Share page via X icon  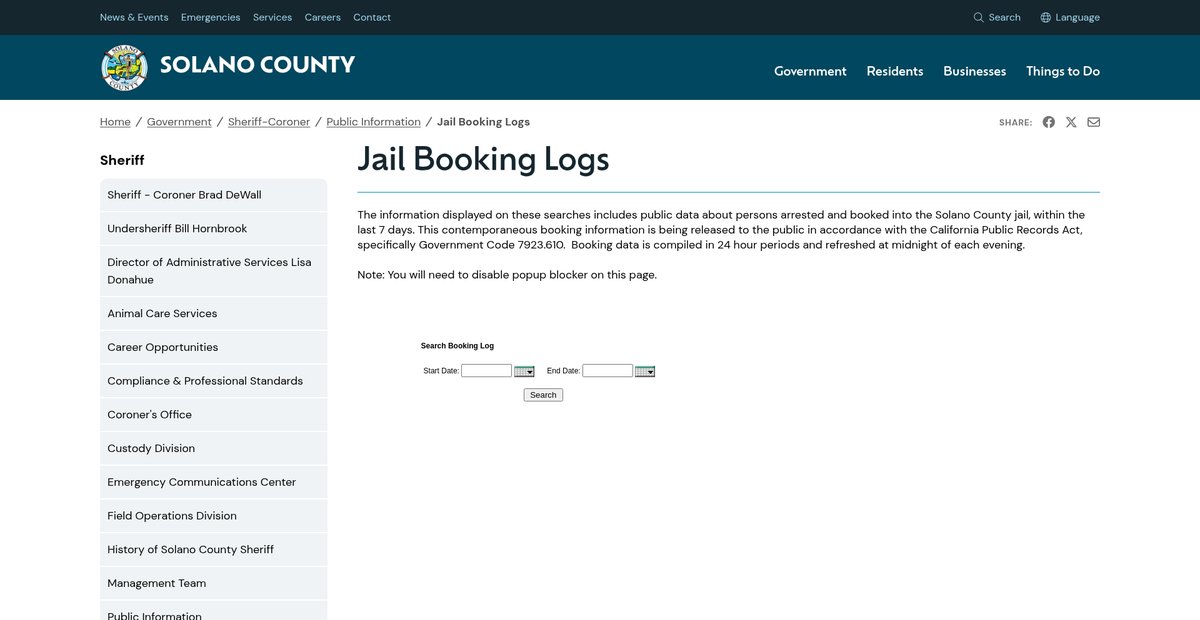pyautogui.click(x=1071, y=122)
